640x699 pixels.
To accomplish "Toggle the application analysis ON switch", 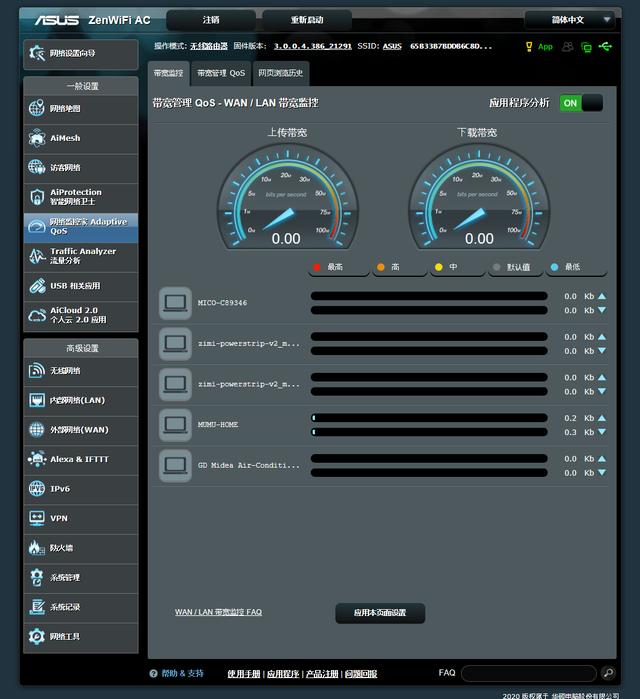I will pyautogui.click(x=580, y=103).
